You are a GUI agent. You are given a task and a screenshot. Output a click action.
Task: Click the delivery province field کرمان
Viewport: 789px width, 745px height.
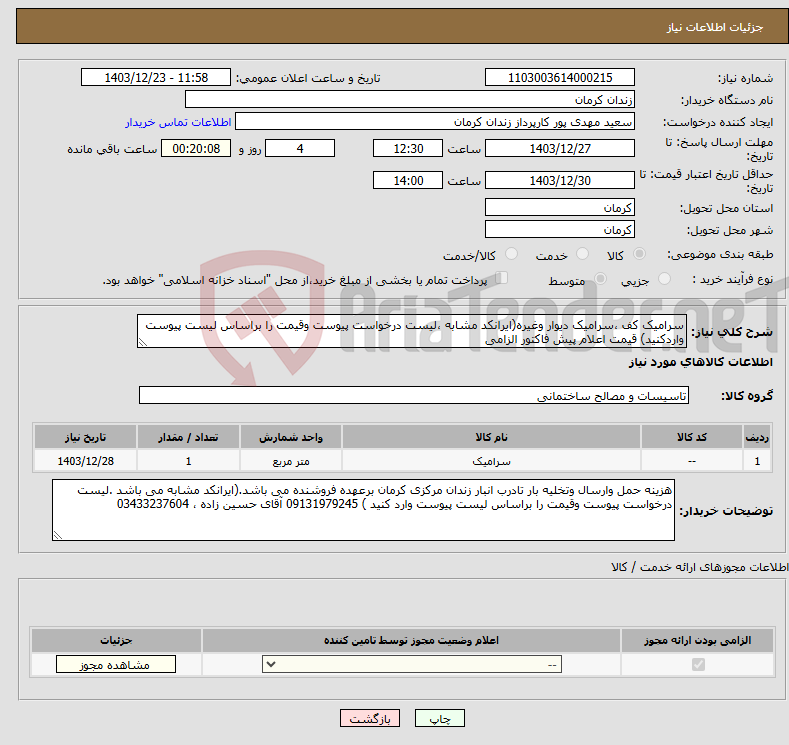tap(560, 207)
